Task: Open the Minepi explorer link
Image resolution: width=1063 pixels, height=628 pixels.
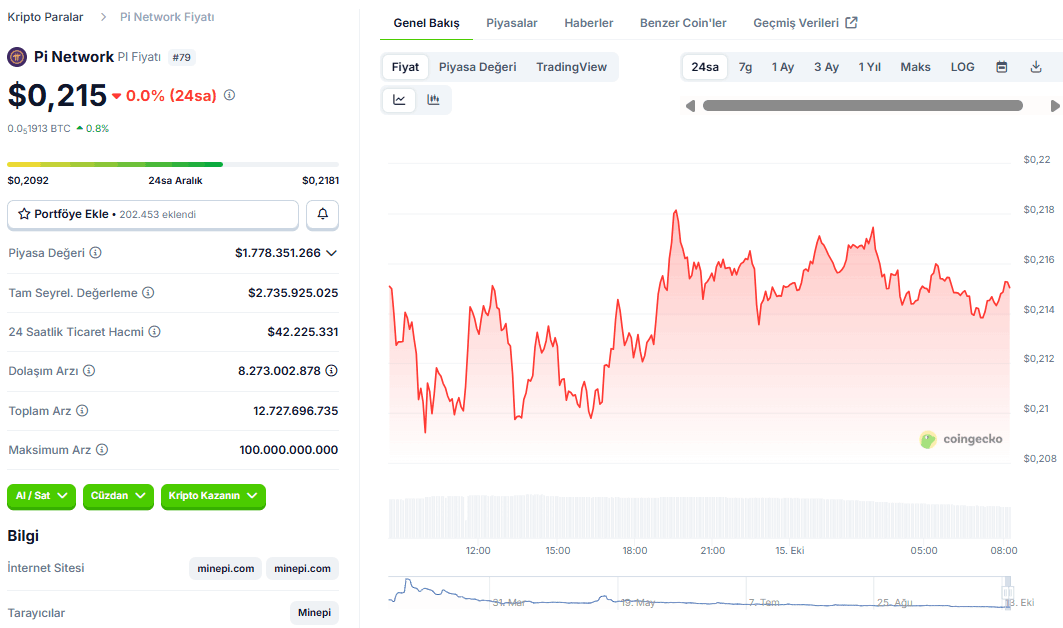Action: click(315, 612)
